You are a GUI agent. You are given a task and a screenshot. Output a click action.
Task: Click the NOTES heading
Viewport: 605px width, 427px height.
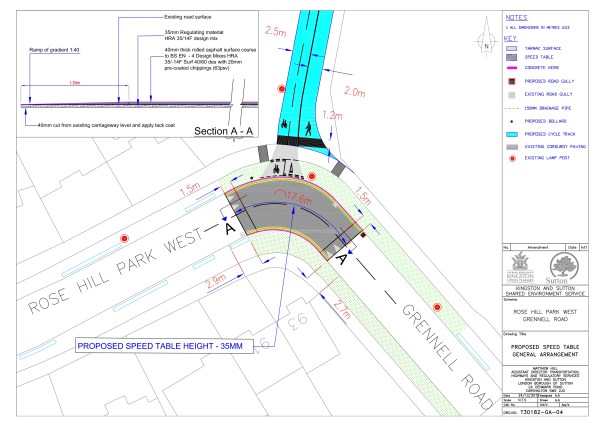(516, 18)
